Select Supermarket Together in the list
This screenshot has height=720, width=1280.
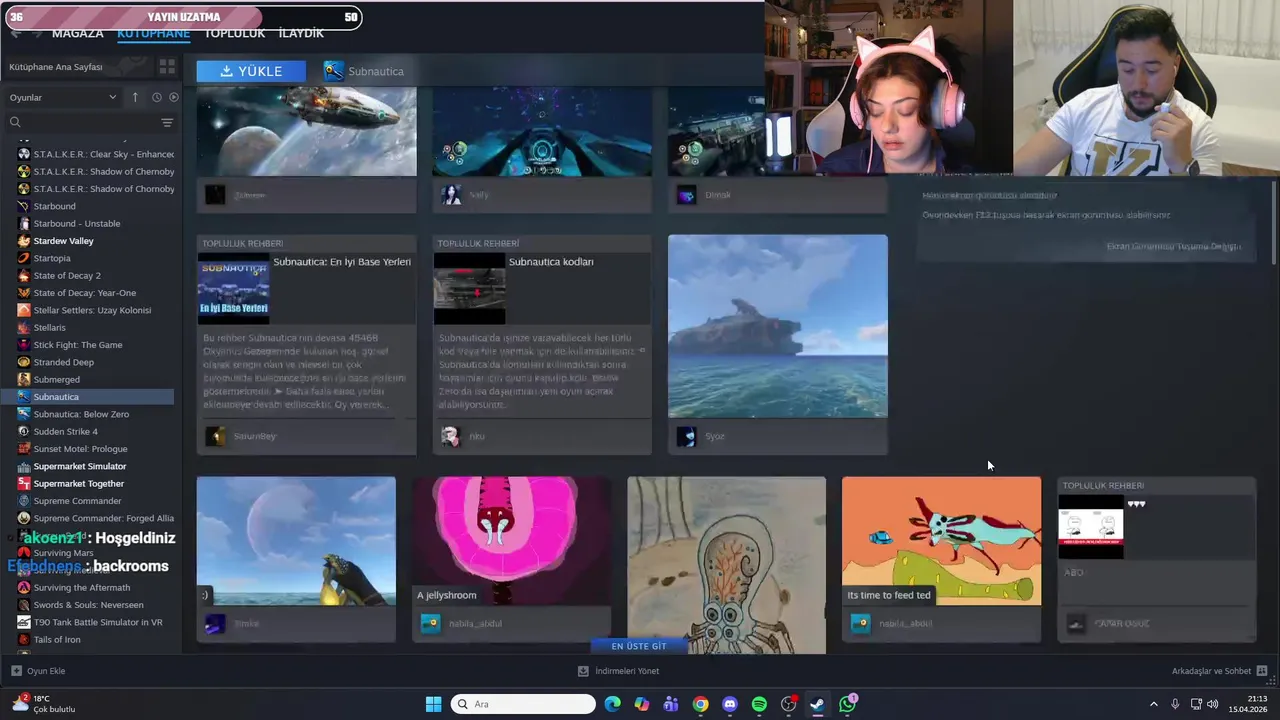[x=78, y=483]
